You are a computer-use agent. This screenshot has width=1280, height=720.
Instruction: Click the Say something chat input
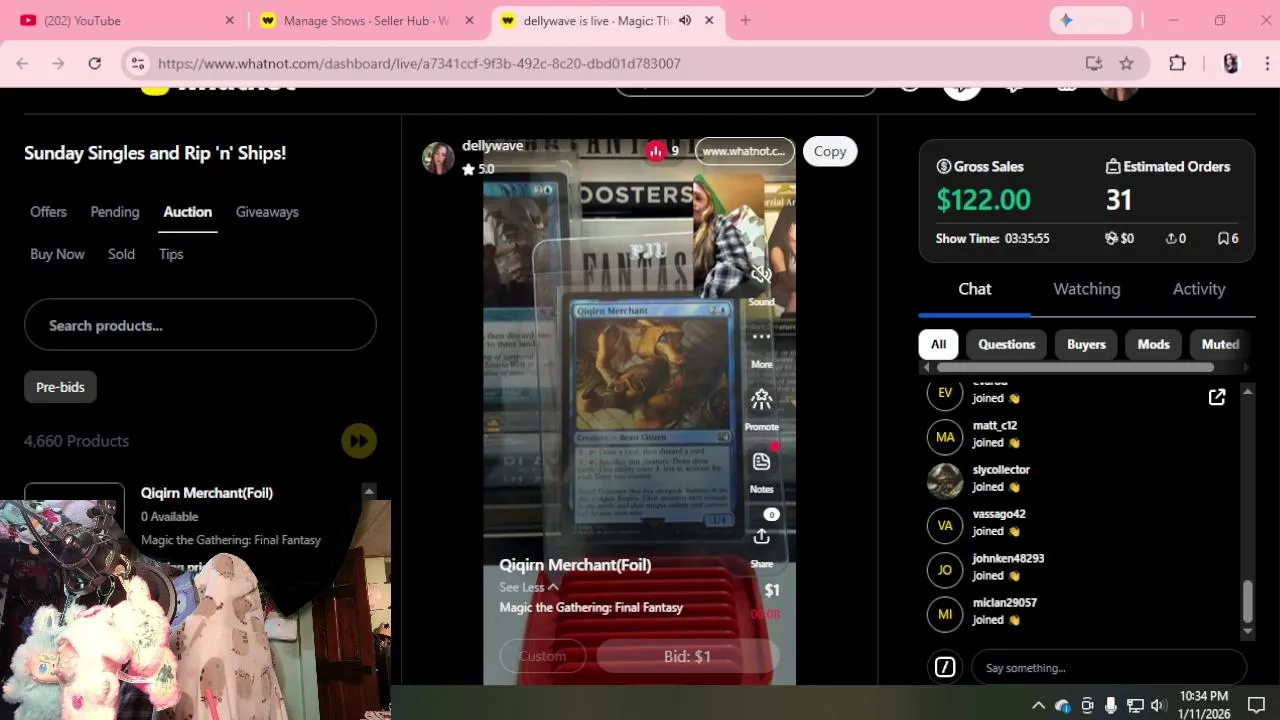click(x=1109, y=667)
